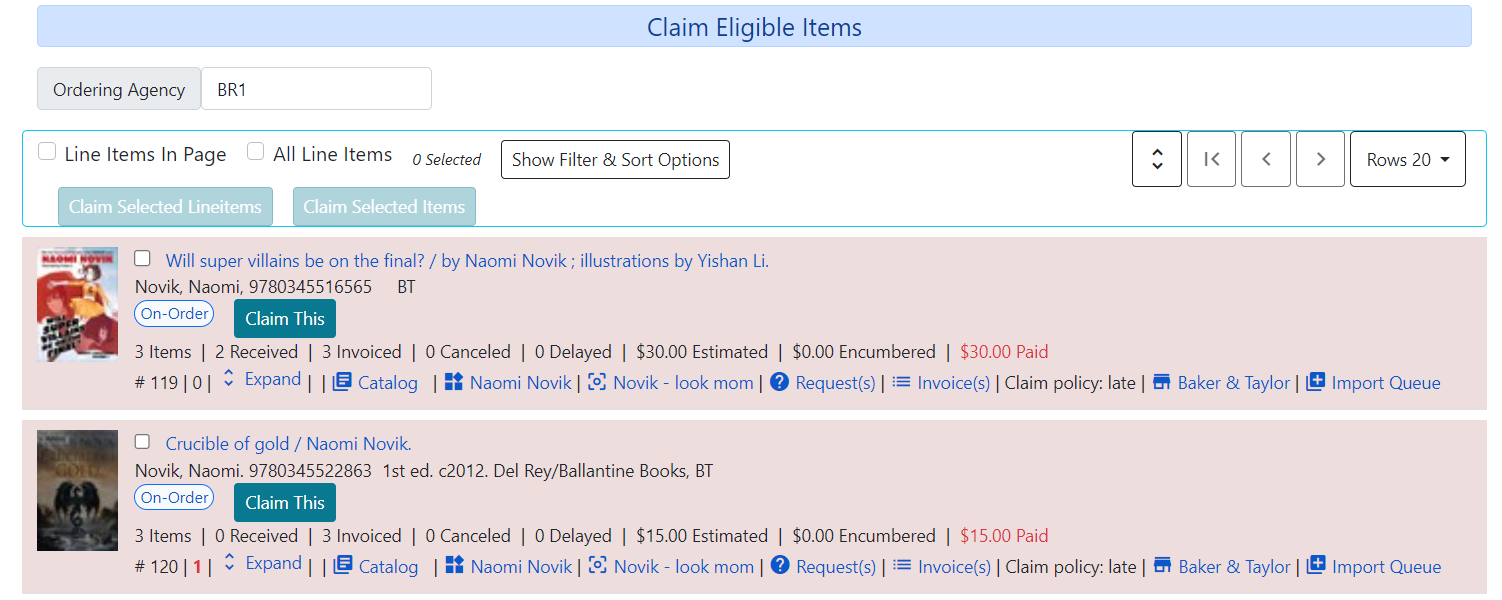The width and height of the screenshot is (1502, 600).
Task: Enable the Line Items In Page checkbox
Action: (47, 150)
